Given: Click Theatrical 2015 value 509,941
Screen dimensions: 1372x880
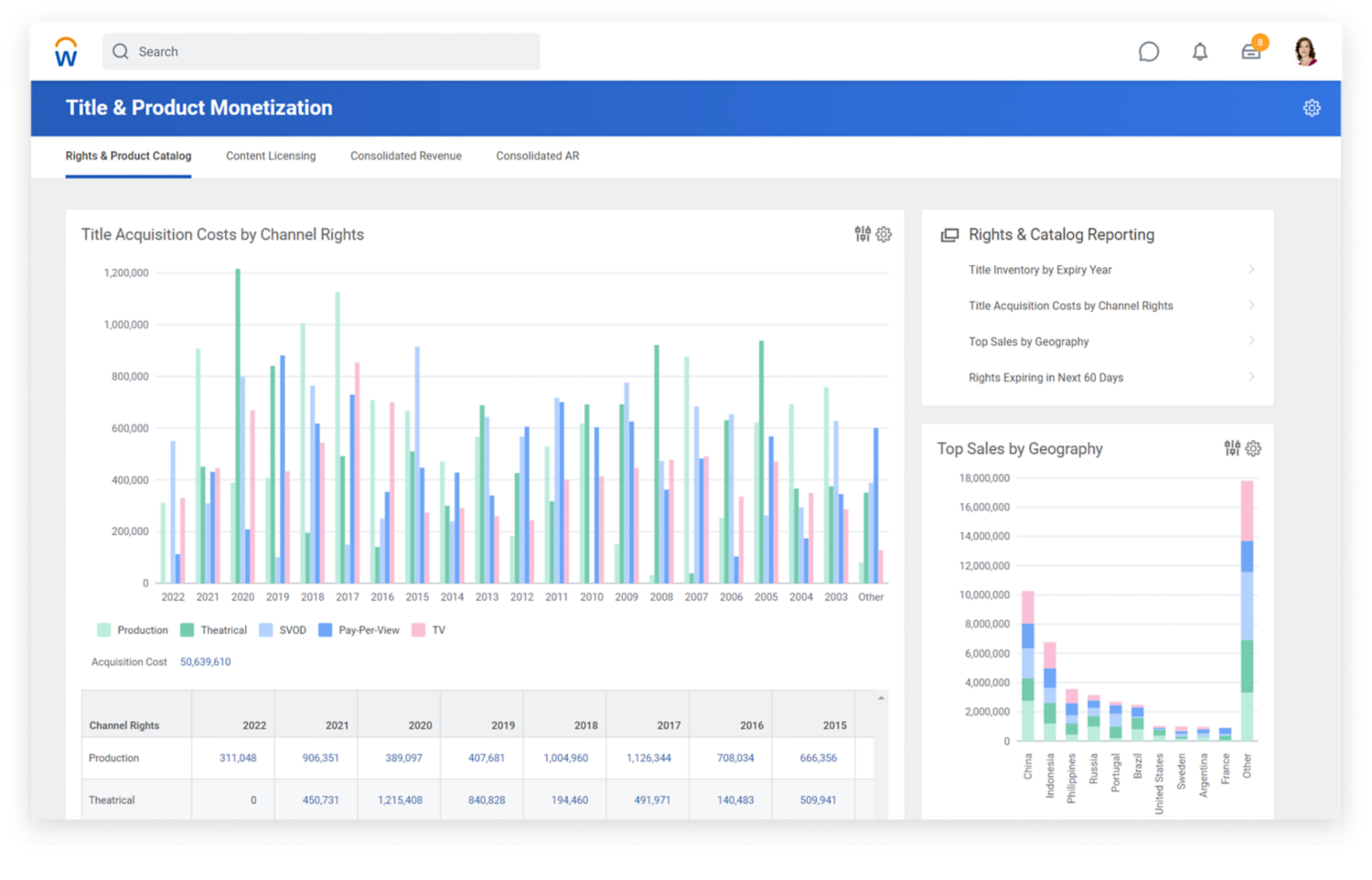Looking at the screenshot, I should click(819, 800).
